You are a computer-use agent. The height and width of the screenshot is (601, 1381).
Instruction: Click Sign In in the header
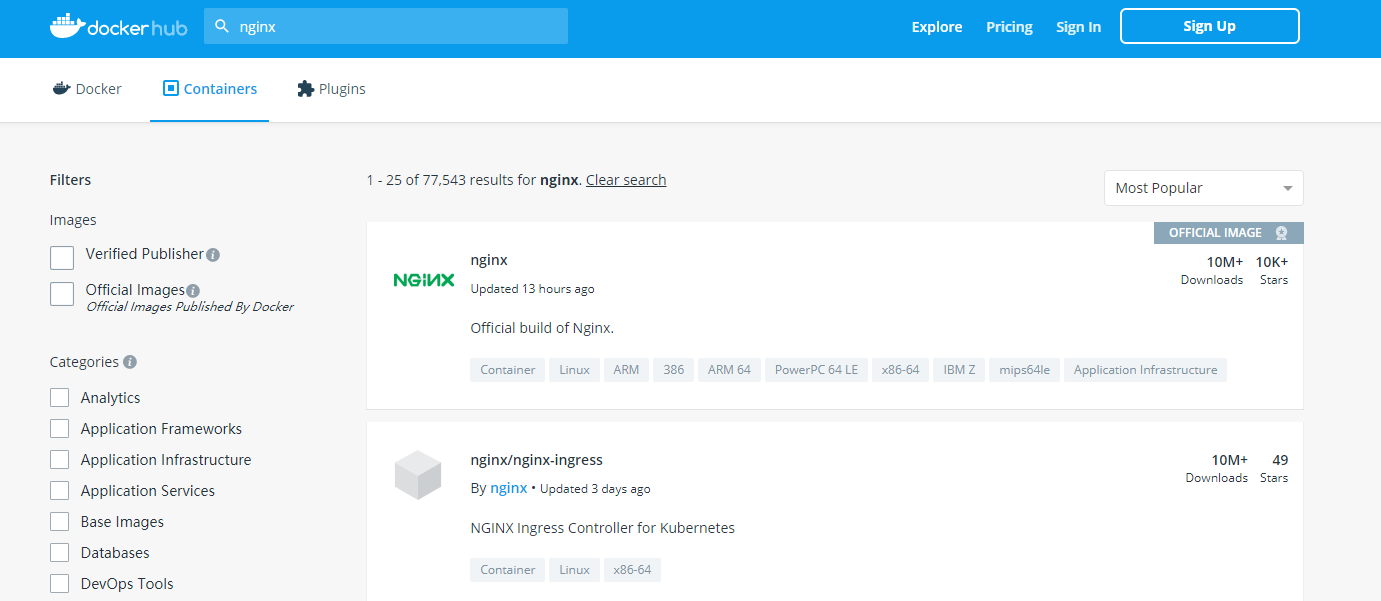(x=1078, y=27)
